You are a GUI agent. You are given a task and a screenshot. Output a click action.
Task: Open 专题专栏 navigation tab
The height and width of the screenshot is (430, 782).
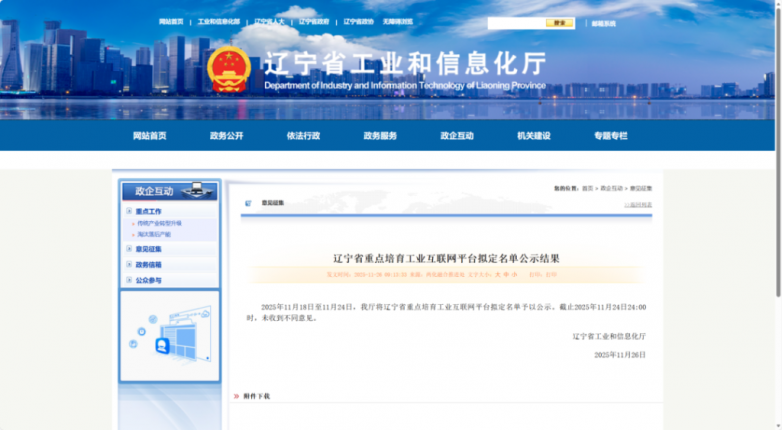point(610,136)
